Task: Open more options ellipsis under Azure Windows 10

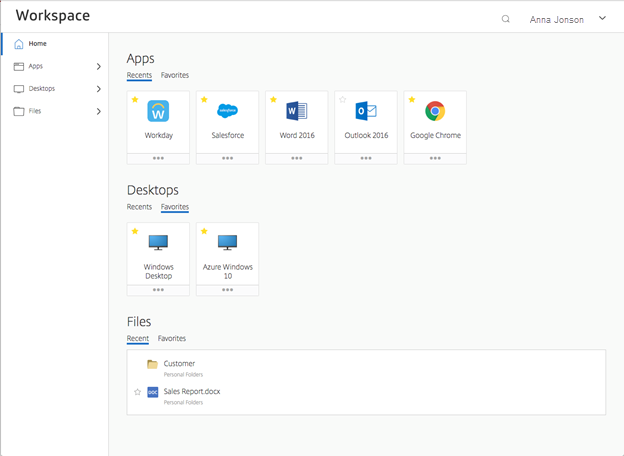Action: point(227,290)
